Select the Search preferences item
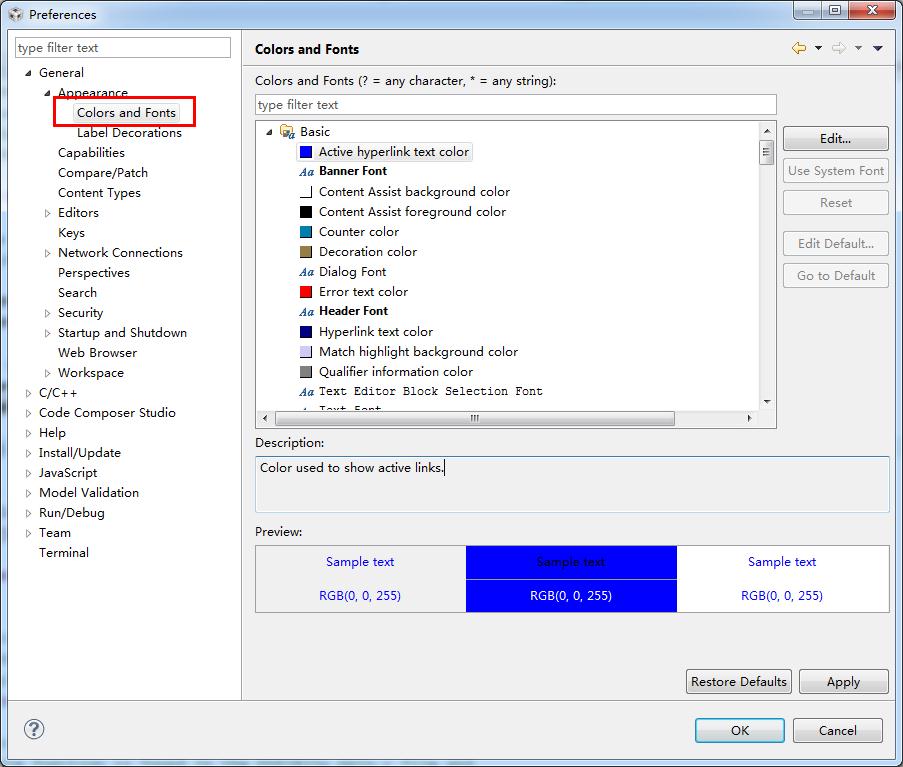The image size is (903, 767). pos(77,293)
